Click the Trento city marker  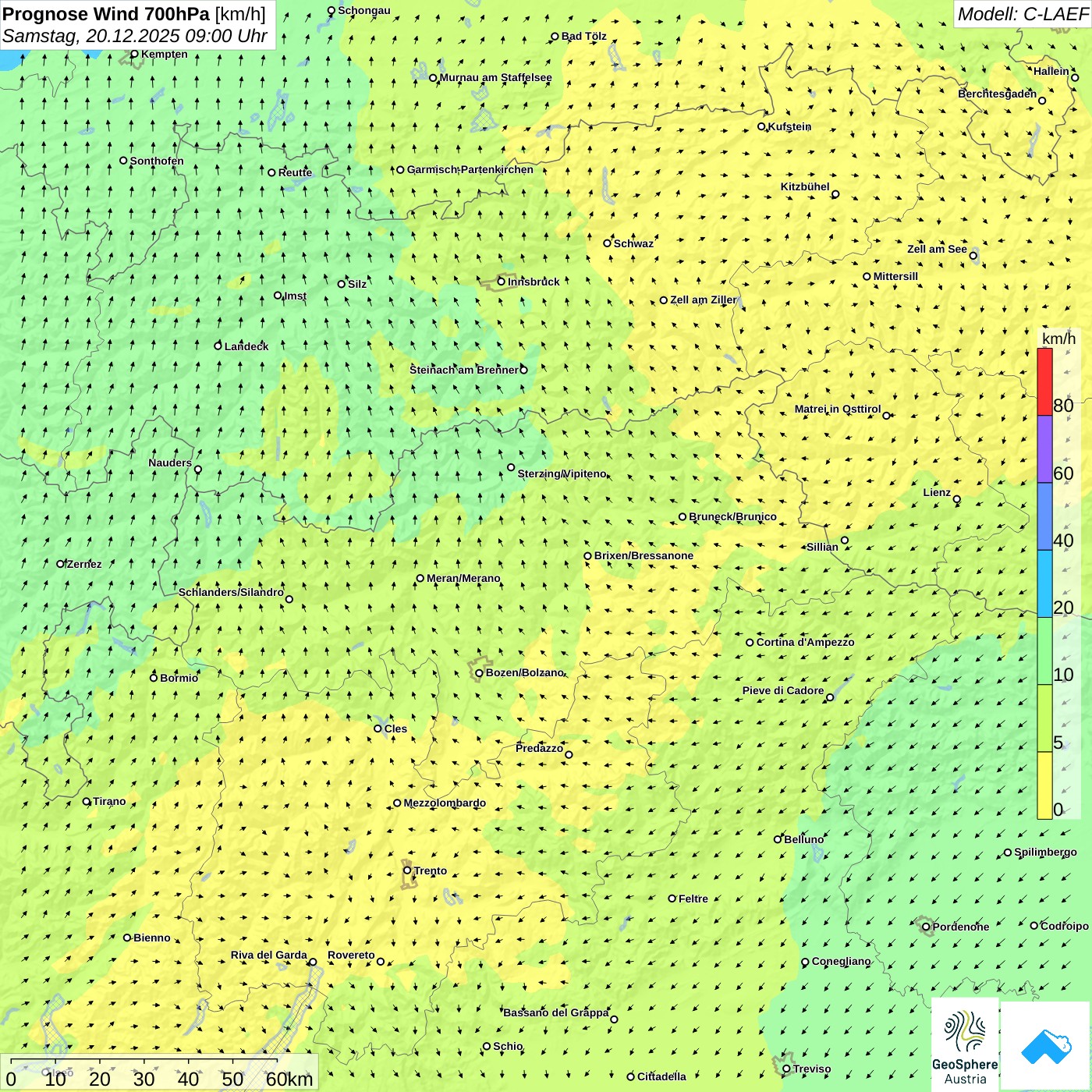coord(406,870)
